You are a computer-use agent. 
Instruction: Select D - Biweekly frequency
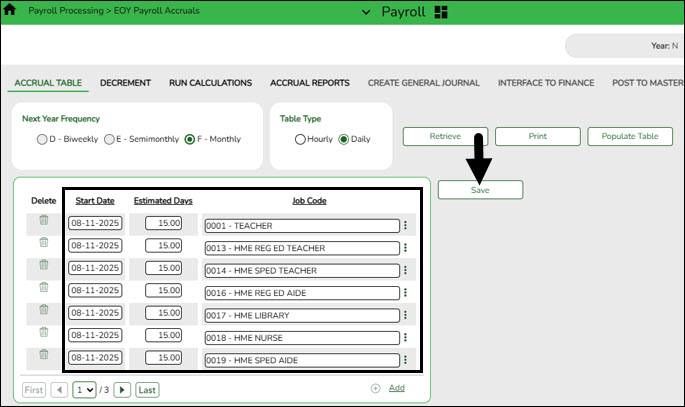[42, 139]
